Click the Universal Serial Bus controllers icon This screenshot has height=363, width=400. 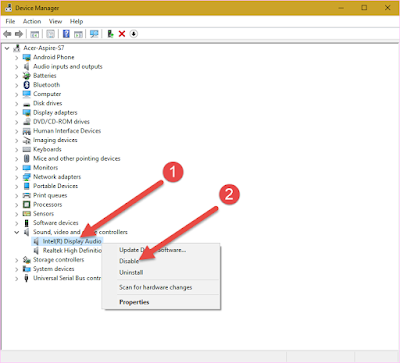coord(27,278)
